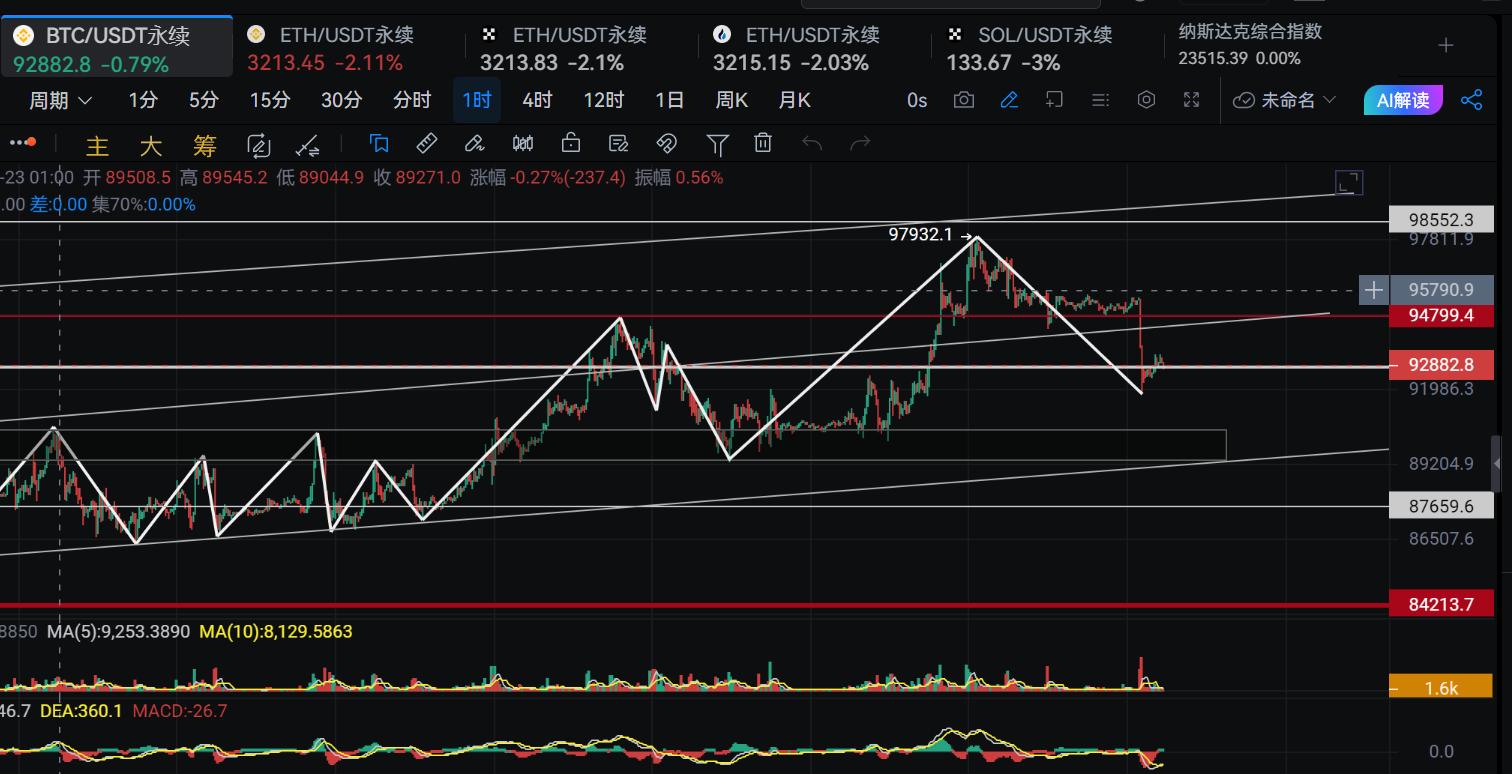The width and height of the screenshot is (1512, 774).
Task: Click the 筹 chip distribution icon
Action: [x=205, y=146]
